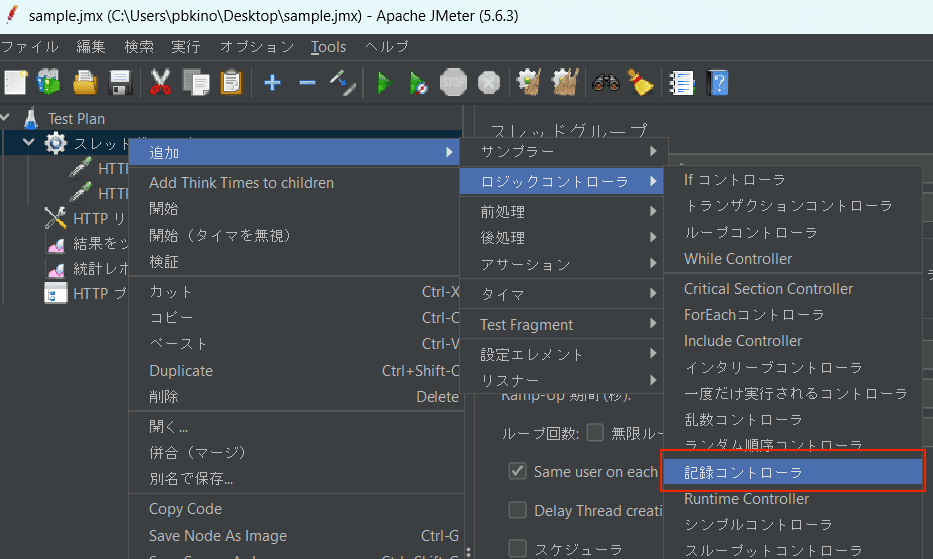The image size is (933, 559).
Task: Expand the リスナー submenu
Action: click(561, 380)
